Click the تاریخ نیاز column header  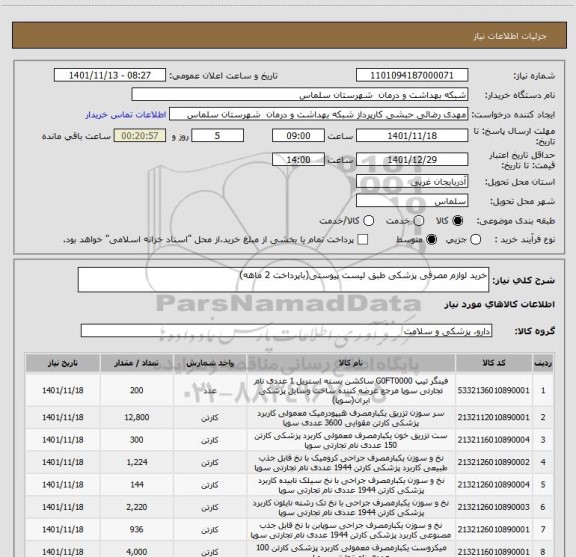63,363
